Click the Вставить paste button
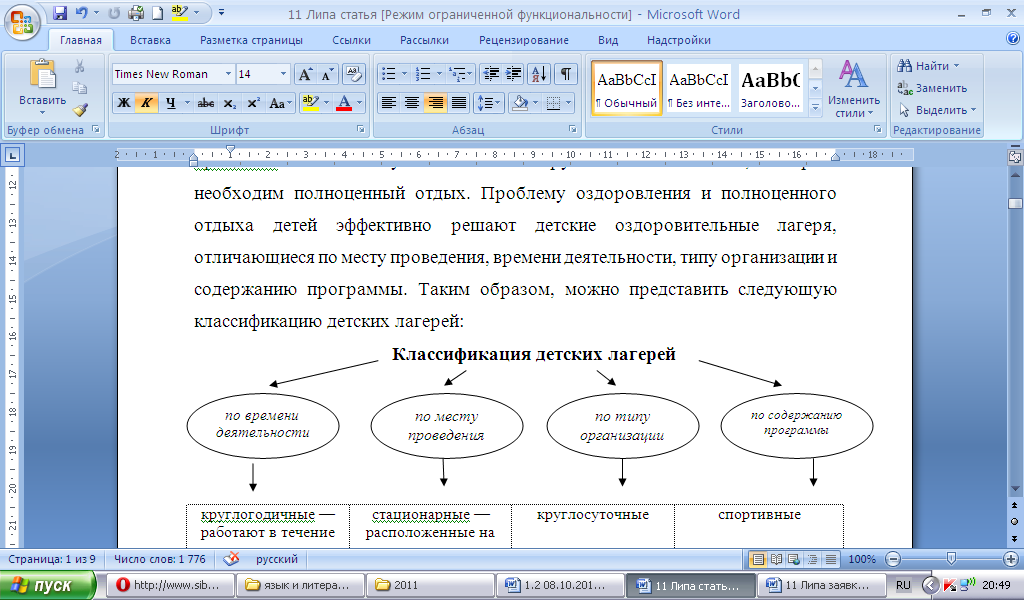This screenshot has width=1024, height=600. (42, 87)
